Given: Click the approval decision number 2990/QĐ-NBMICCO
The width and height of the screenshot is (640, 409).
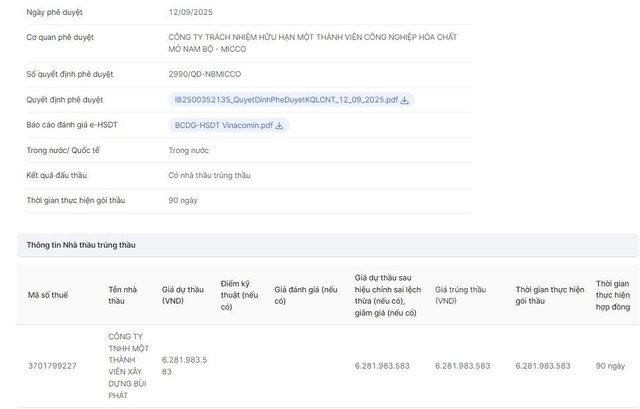Looking at the screenshot, I should [204, 74].
